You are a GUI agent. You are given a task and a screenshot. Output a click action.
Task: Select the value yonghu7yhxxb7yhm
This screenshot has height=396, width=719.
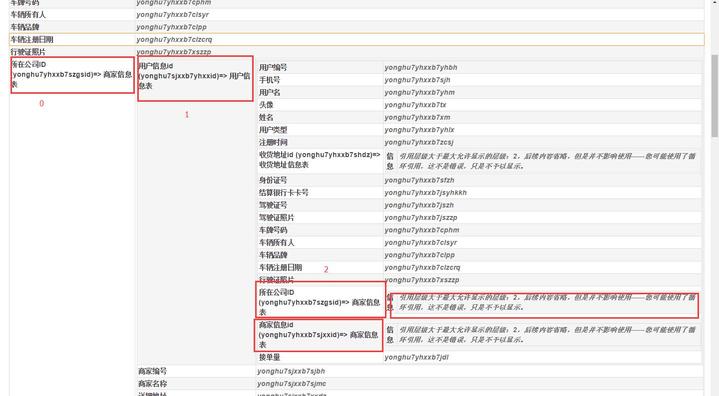pos(420,92)
